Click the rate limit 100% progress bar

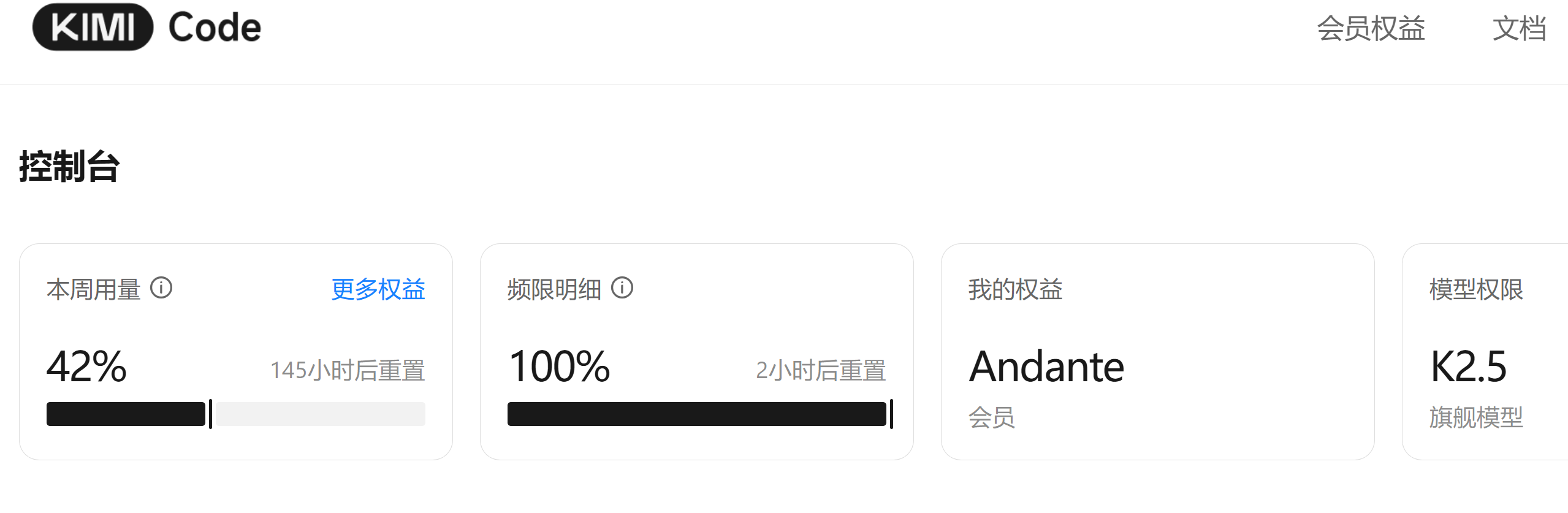tap(700, 414)
